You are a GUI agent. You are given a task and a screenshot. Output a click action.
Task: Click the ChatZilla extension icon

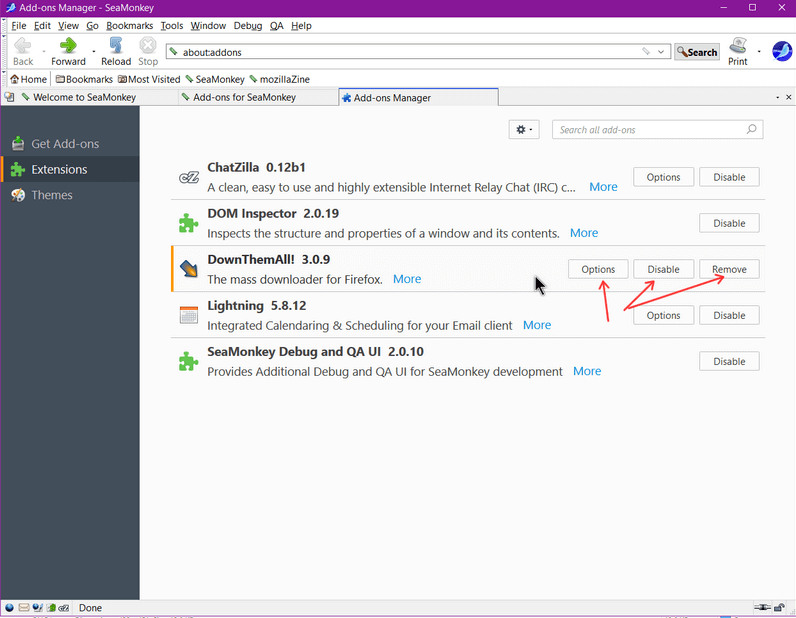[x=189, y=177]
